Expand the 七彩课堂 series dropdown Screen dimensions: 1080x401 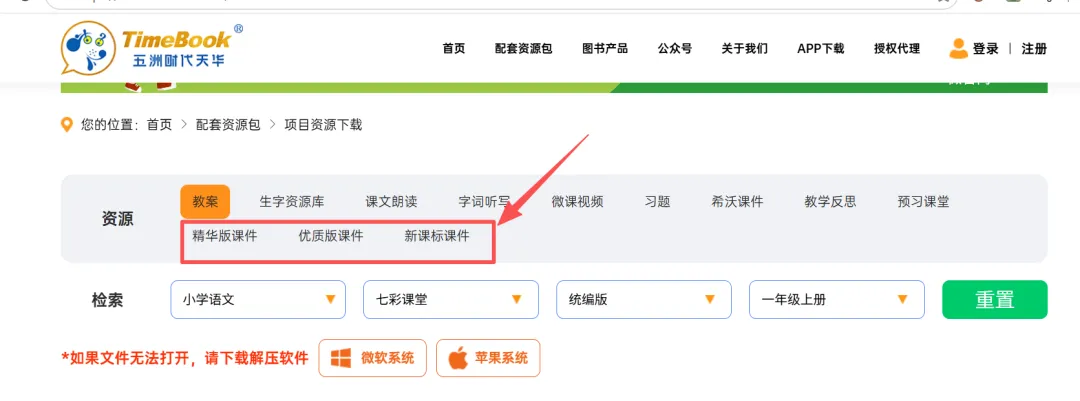[x=451, y=300]
